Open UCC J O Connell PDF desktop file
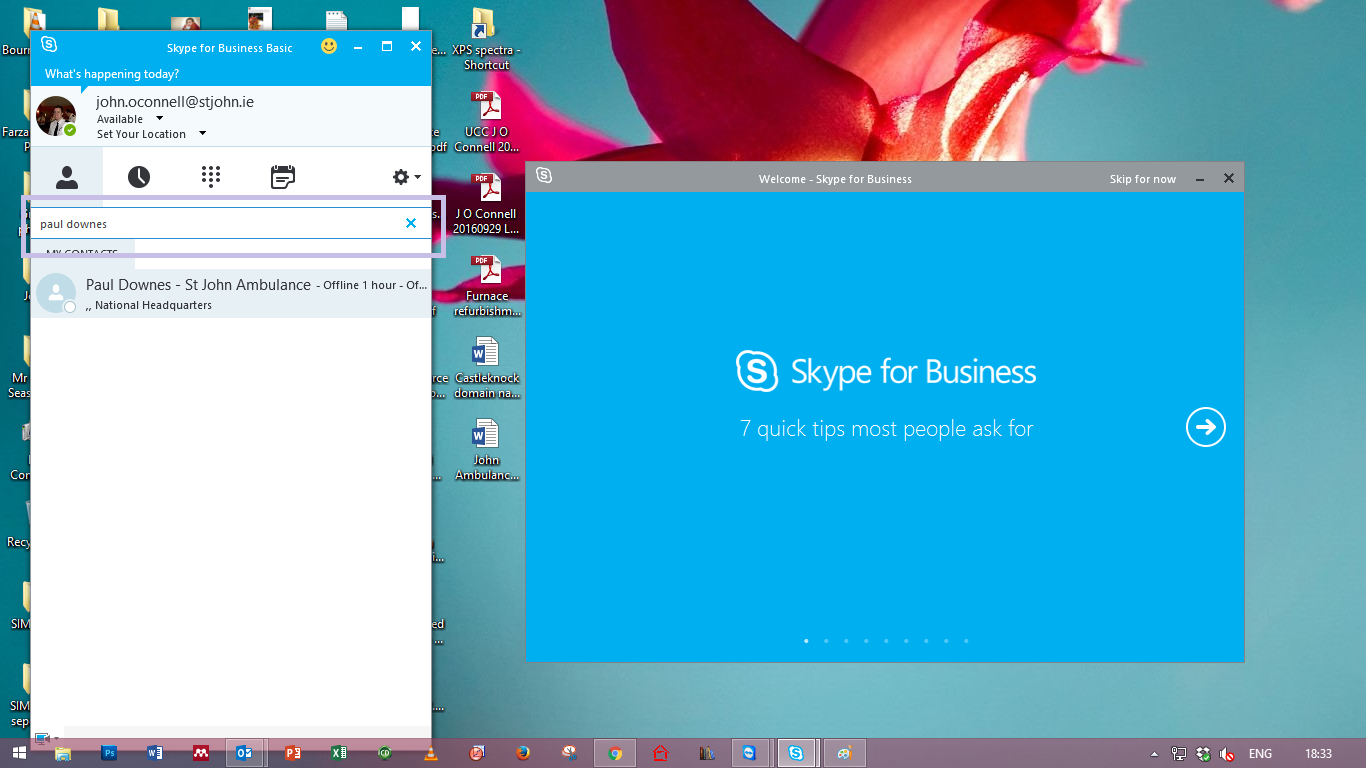The image size is (1366, 768). 487,122
